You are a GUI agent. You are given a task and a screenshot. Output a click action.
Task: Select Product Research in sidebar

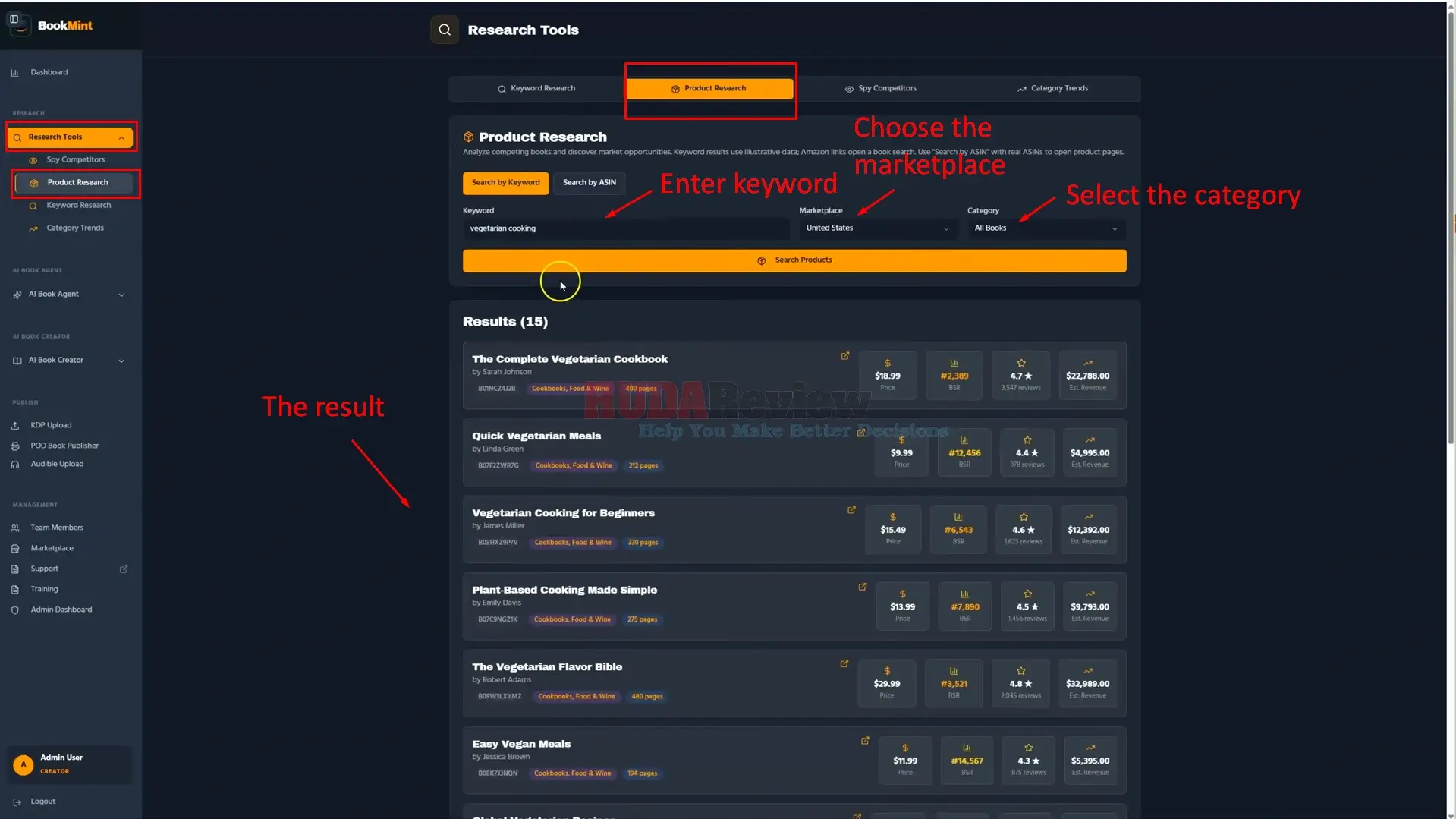tap(74, 182)
